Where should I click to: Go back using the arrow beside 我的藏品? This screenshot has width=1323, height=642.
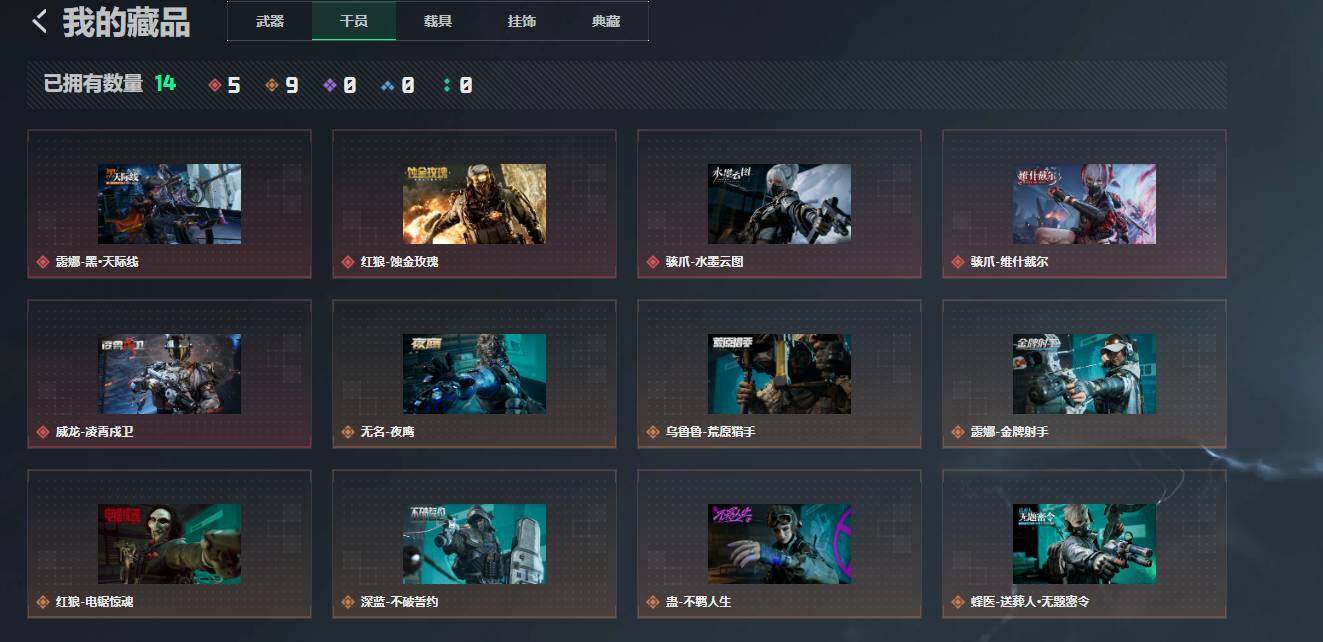[39, 22]
